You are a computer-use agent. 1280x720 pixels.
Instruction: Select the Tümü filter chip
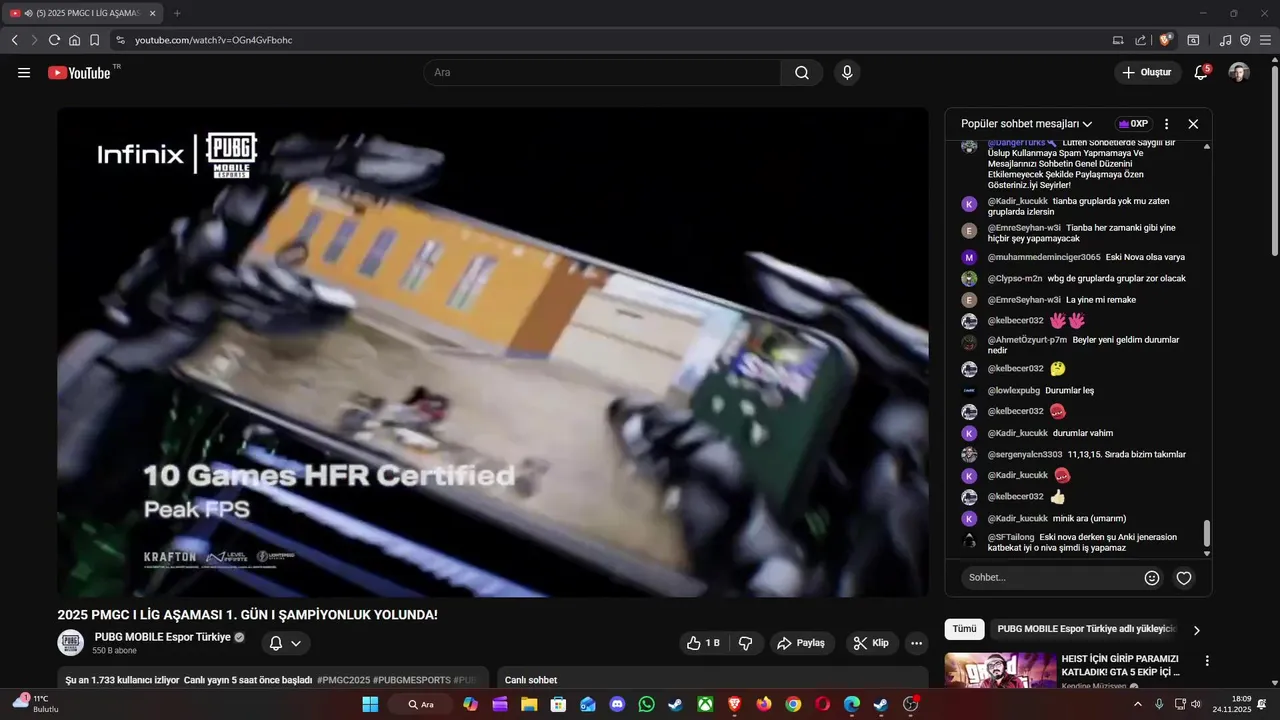964,629
